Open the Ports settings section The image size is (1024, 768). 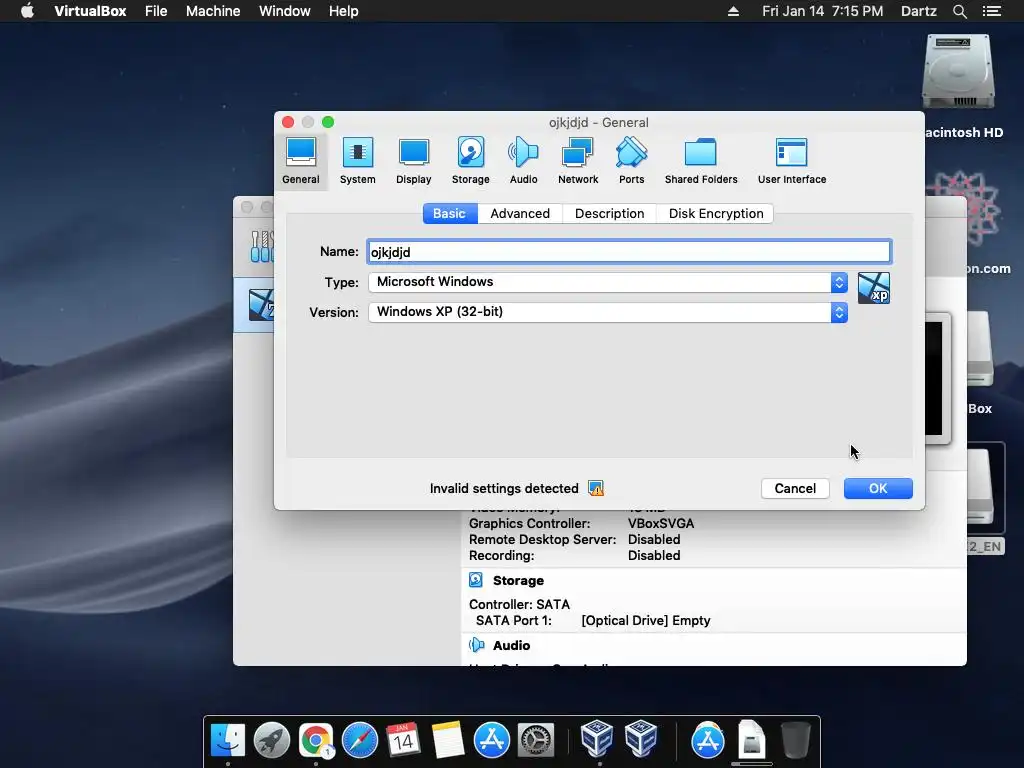tap(632, 161)
